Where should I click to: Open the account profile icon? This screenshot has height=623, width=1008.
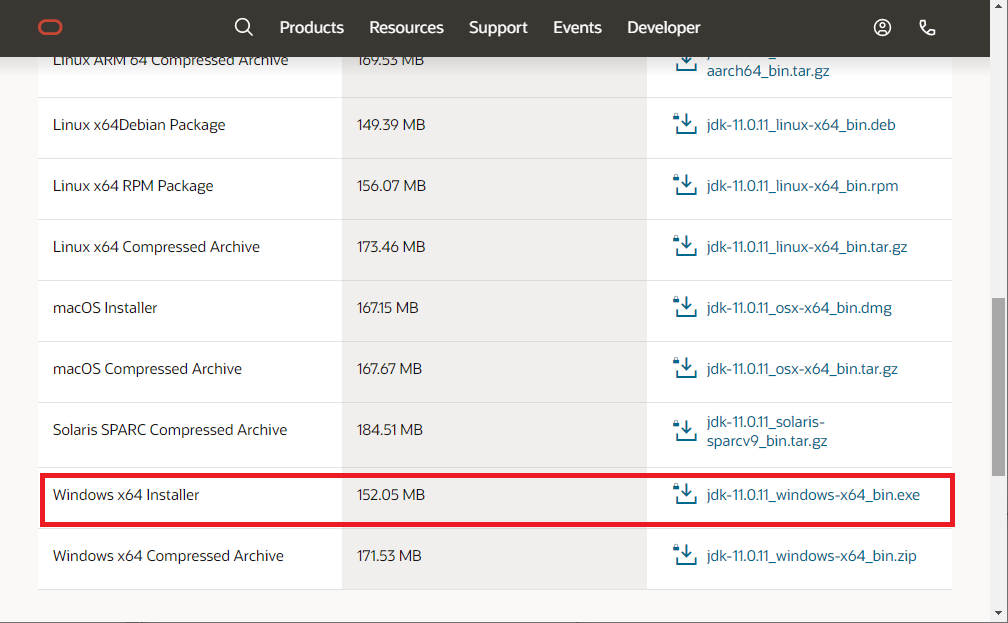point(882,28)
